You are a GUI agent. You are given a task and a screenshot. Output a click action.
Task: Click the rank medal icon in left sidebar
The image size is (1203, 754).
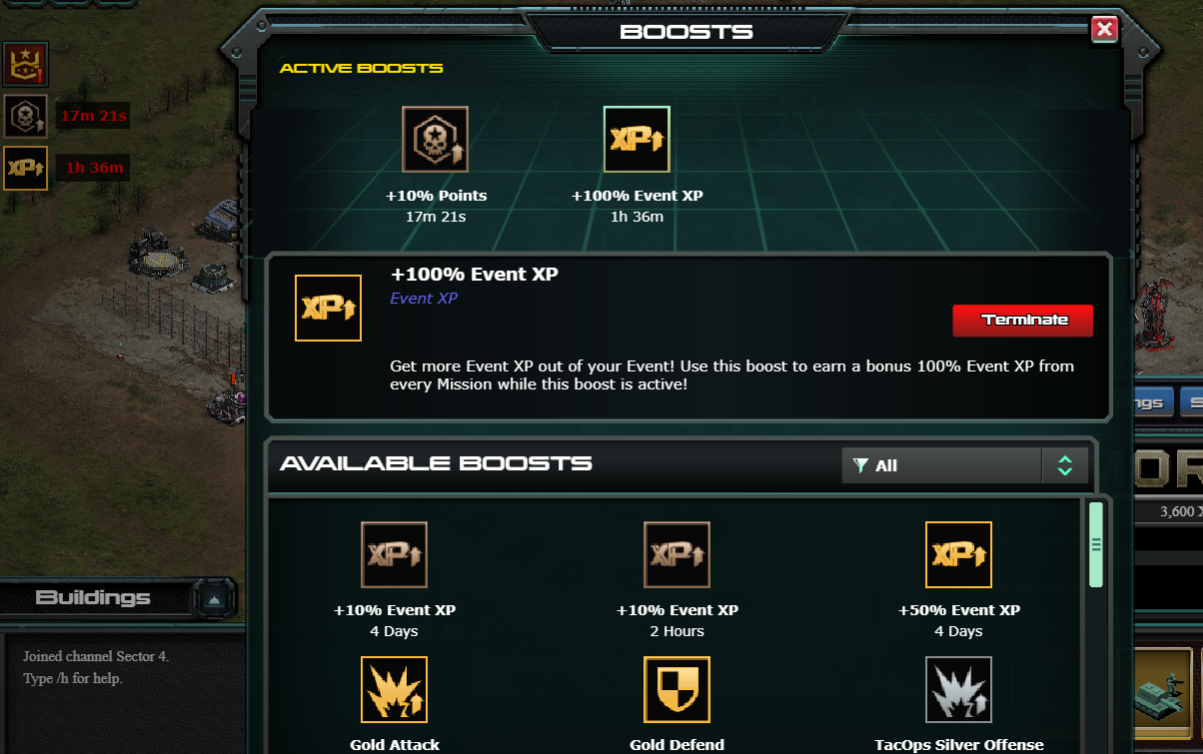pyautogui.click(x=25, y=65)
